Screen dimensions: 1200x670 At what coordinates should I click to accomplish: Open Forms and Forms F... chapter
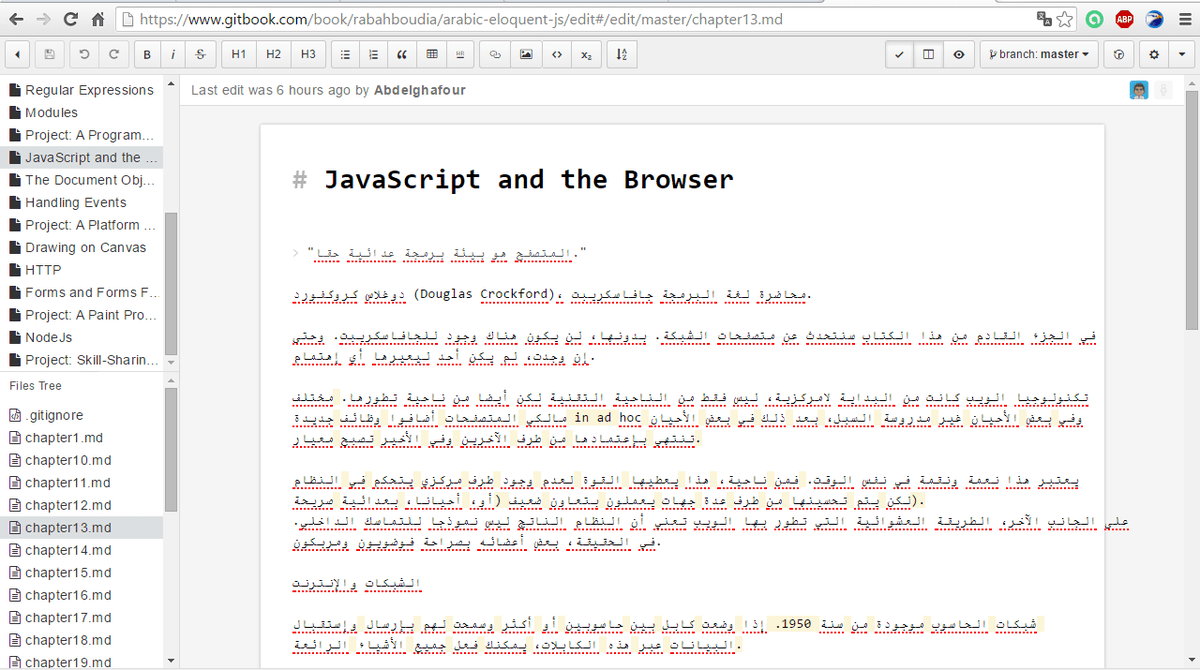82,293
